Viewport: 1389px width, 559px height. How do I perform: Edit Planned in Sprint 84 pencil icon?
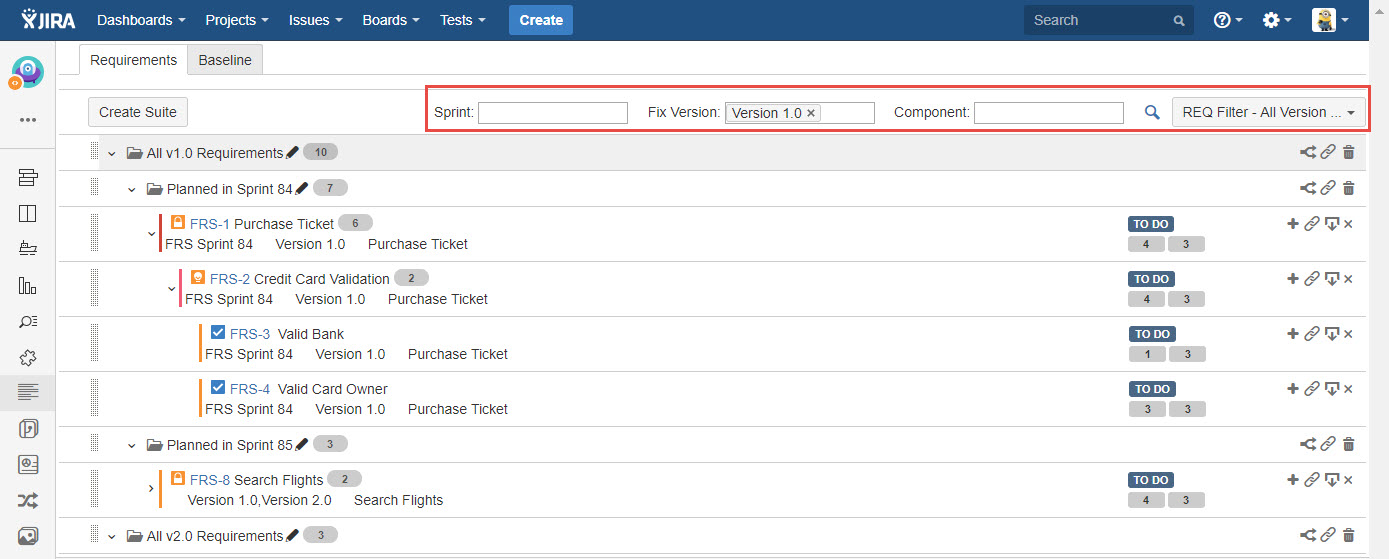coord(302,189)
